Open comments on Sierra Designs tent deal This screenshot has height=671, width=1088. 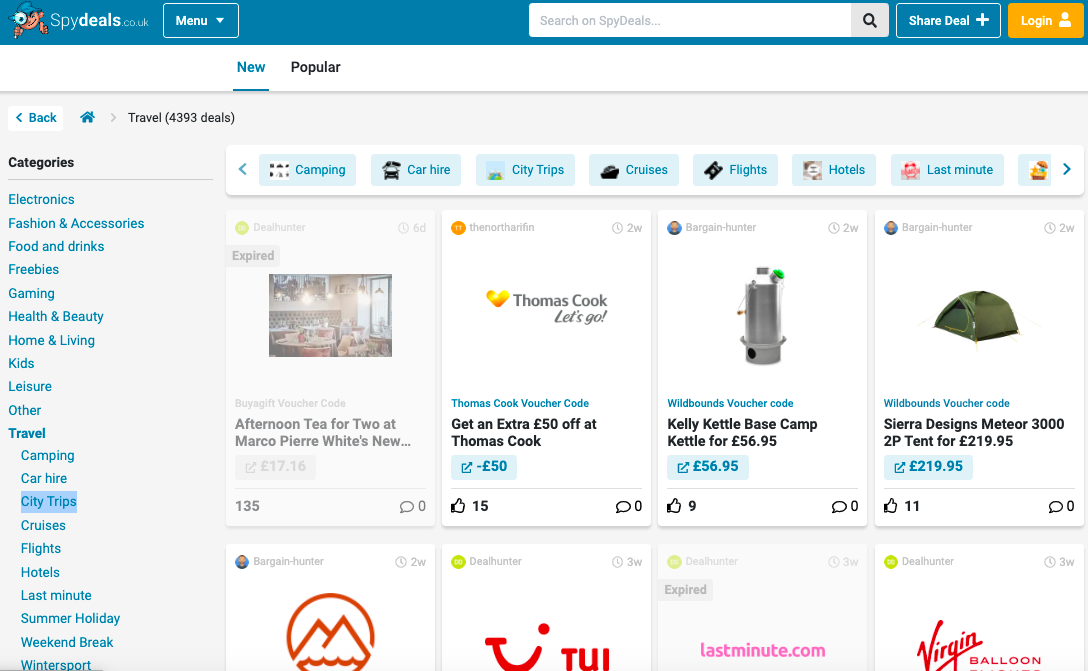pos(1062,507)
